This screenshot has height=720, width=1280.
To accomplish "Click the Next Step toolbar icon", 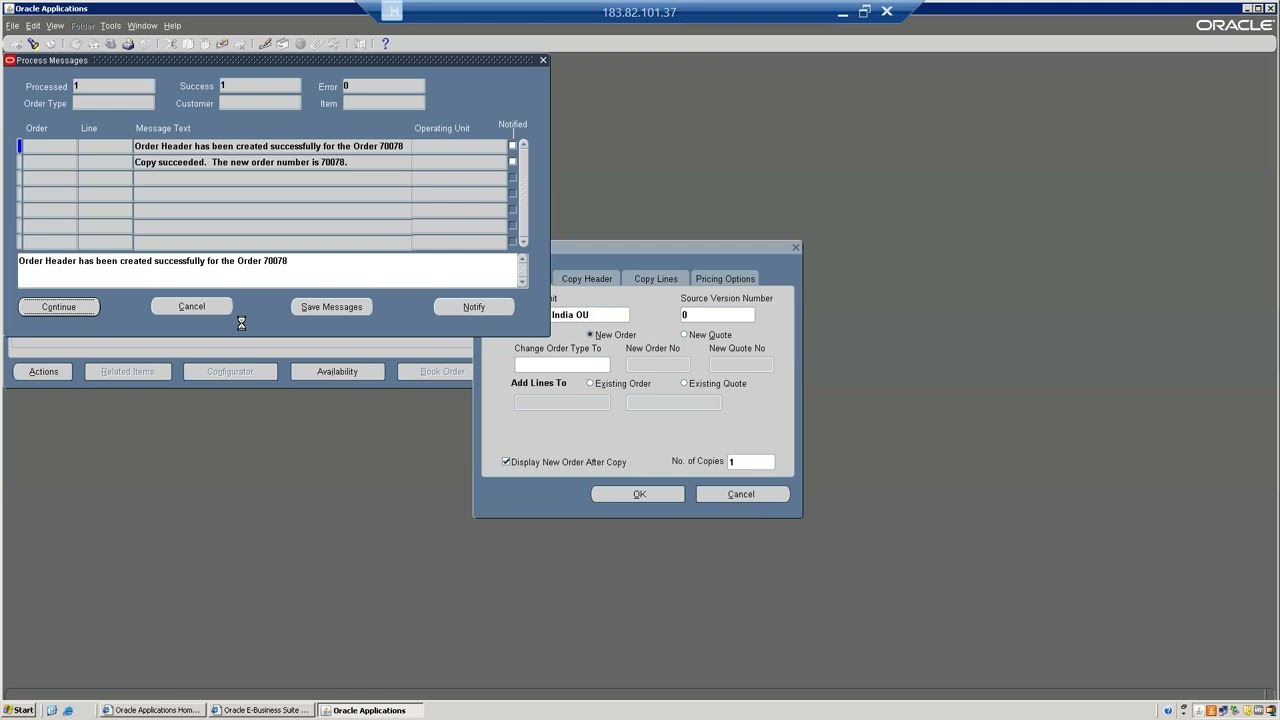I will pos(93,44).
